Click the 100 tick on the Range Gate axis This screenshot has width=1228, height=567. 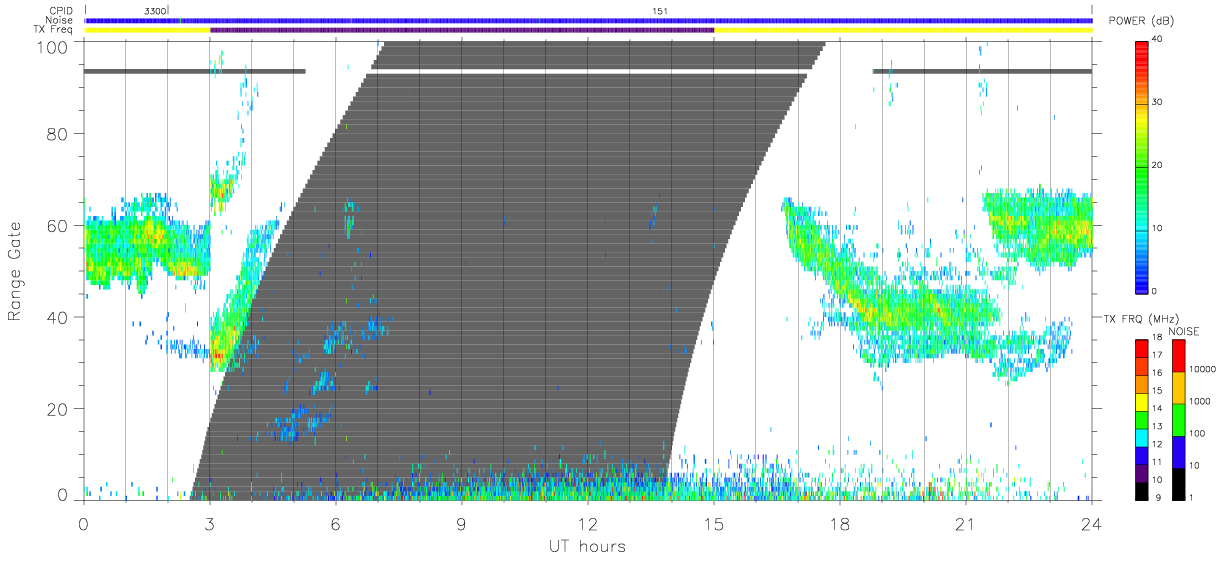[x=52, y=47]
